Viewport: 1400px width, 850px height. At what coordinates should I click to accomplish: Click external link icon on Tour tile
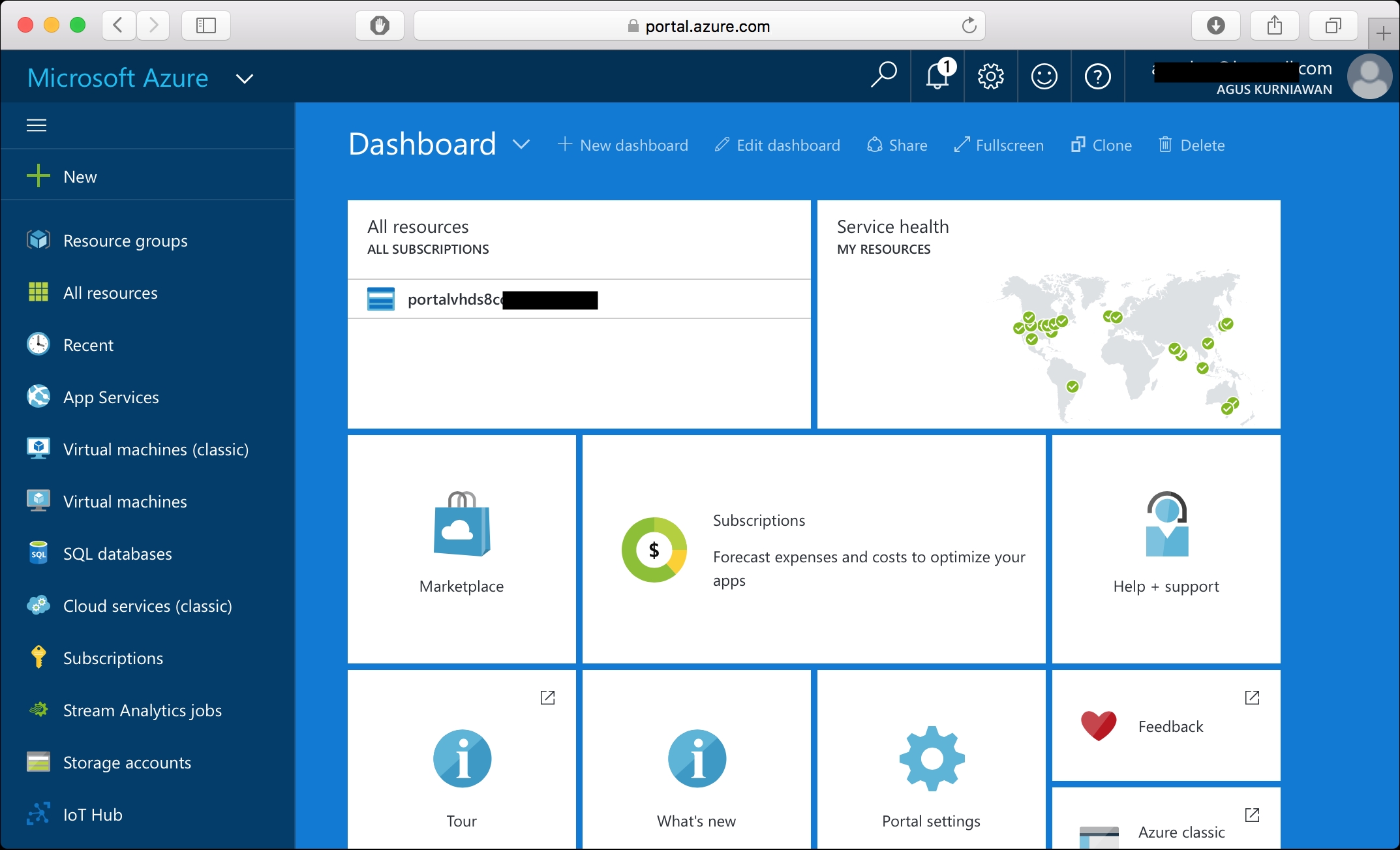547,697
